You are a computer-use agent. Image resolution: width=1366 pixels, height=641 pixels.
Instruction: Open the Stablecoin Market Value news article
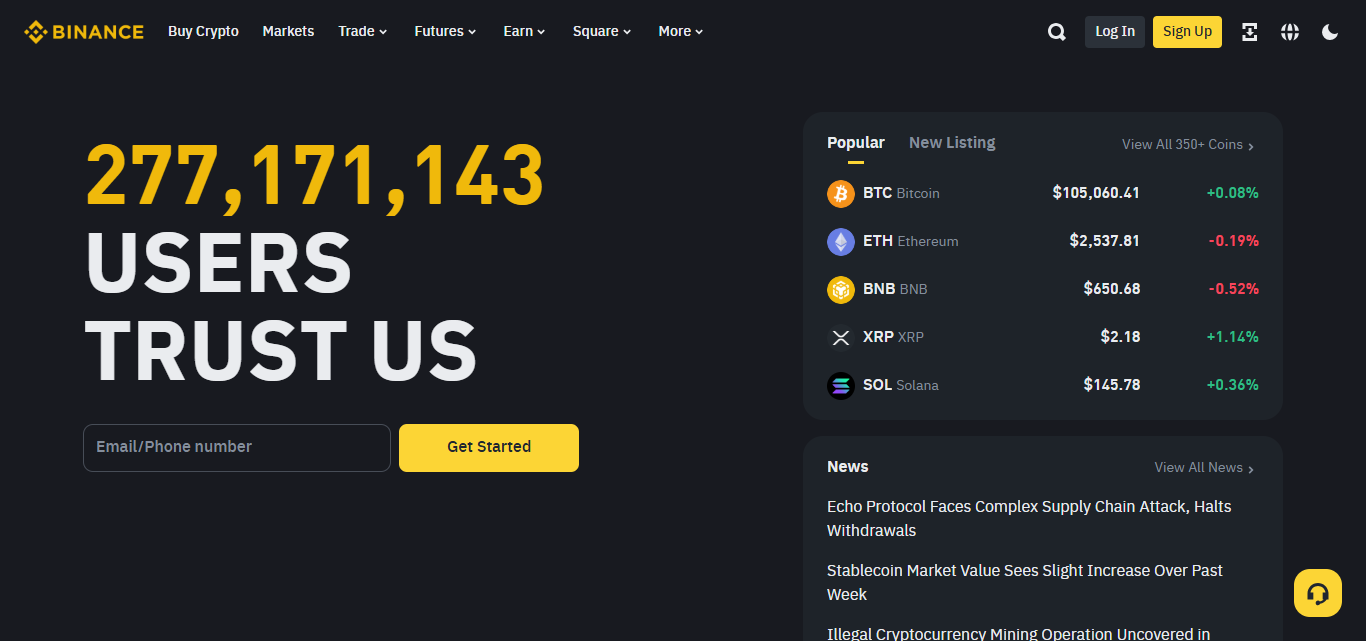[x=1025, y=583]
